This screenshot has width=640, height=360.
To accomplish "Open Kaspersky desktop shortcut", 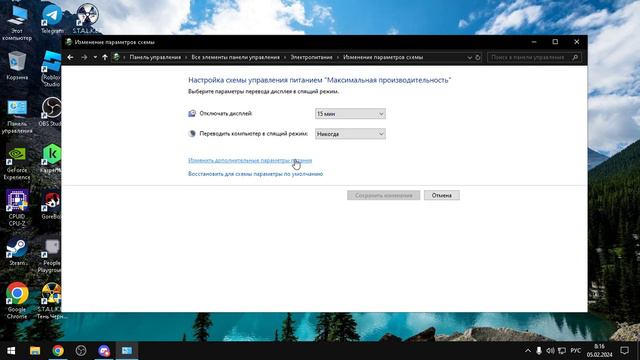I will 51,158.
